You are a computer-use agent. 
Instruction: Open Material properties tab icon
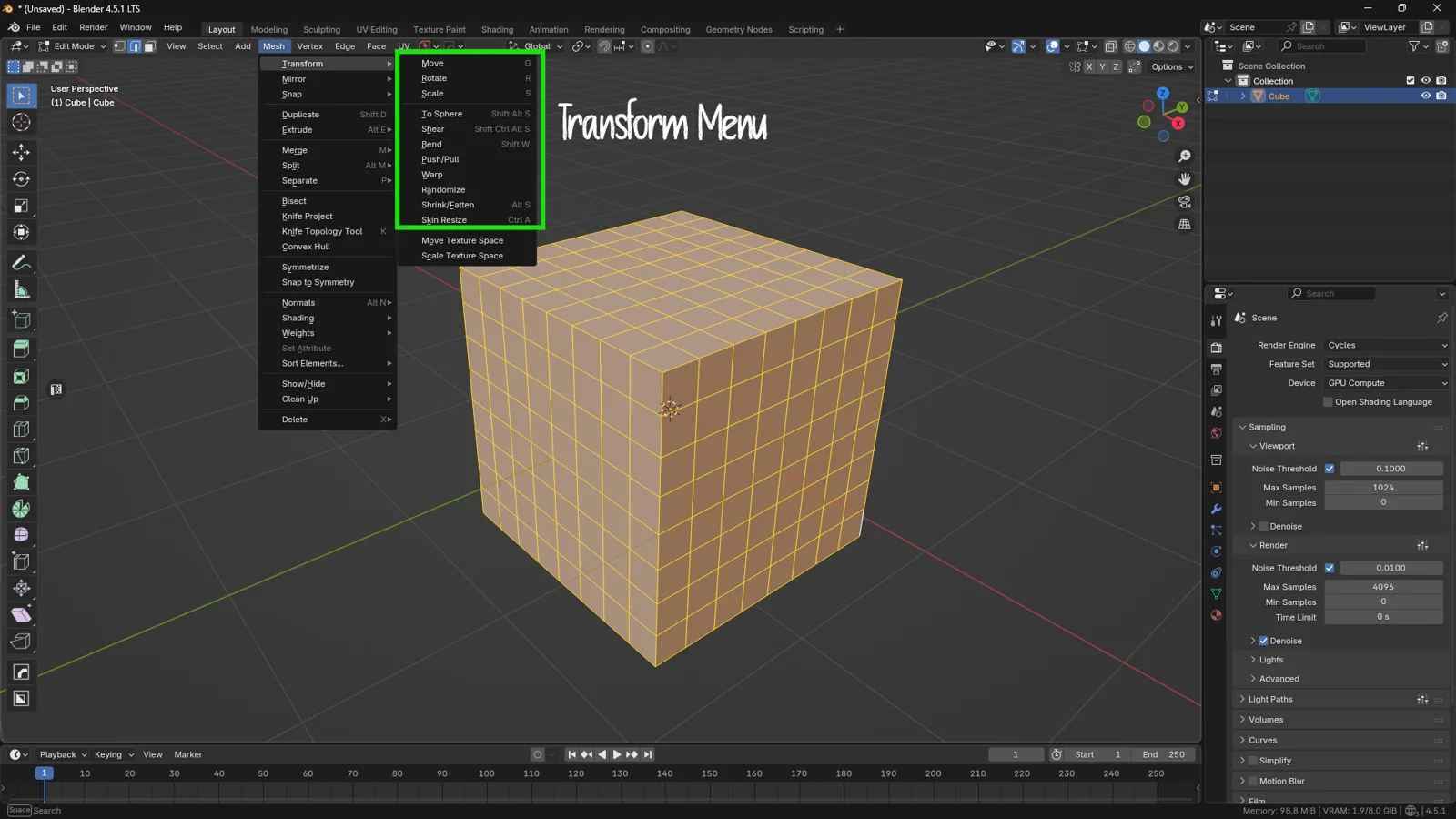(1217, 615)
